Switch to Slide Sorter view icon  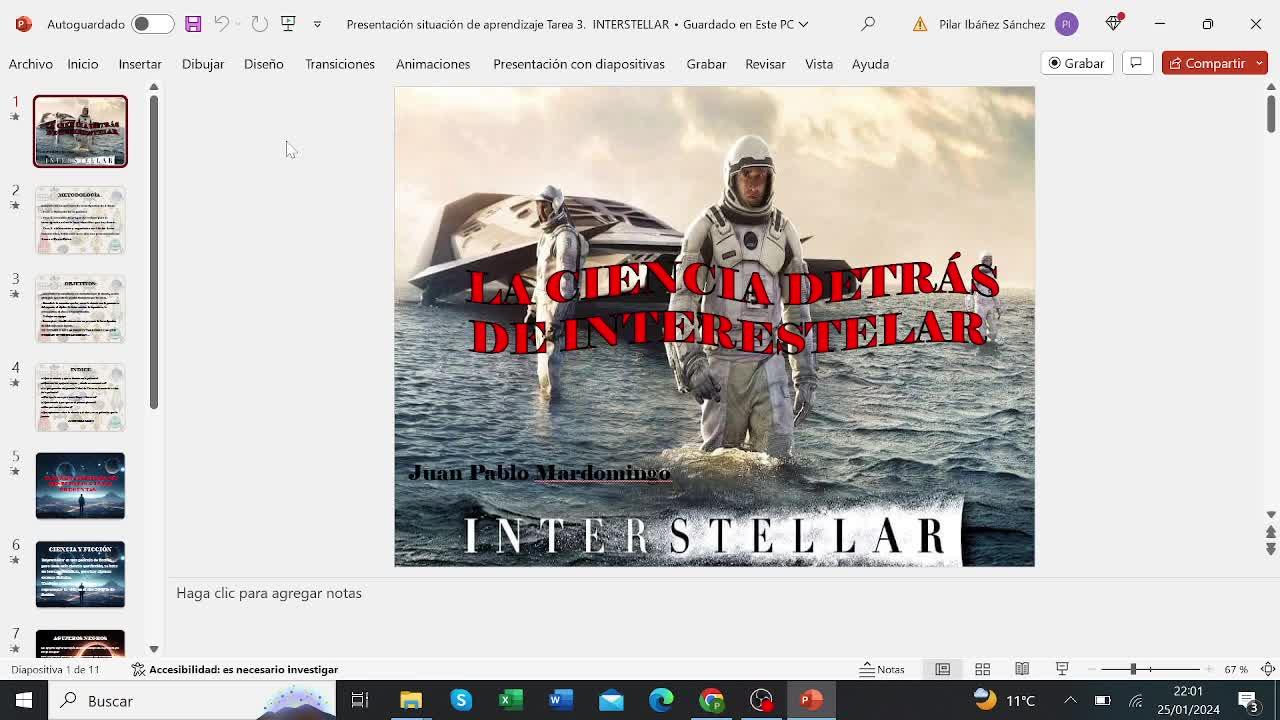click(982, 669)
